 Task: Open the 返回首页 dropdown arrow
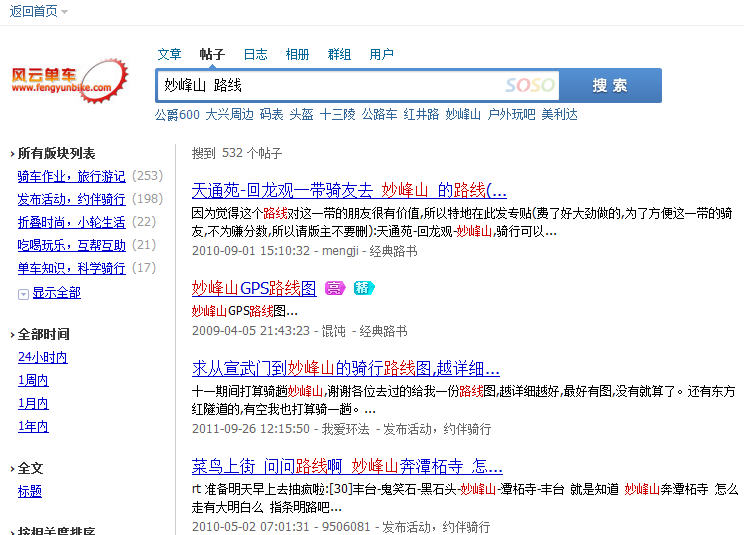pos(65,12)
